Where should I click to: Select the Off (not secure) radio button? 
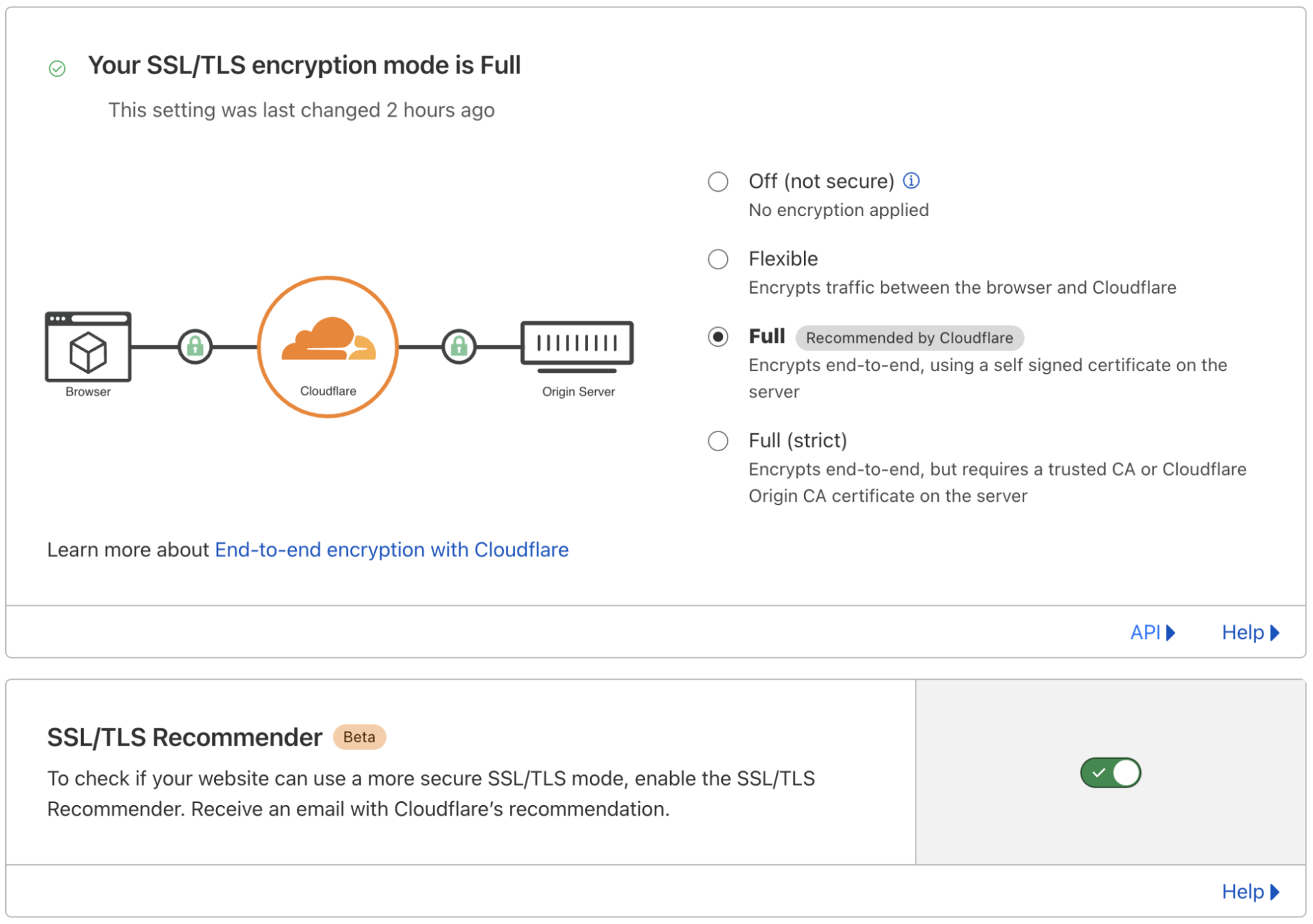click(x=718, y=182)
